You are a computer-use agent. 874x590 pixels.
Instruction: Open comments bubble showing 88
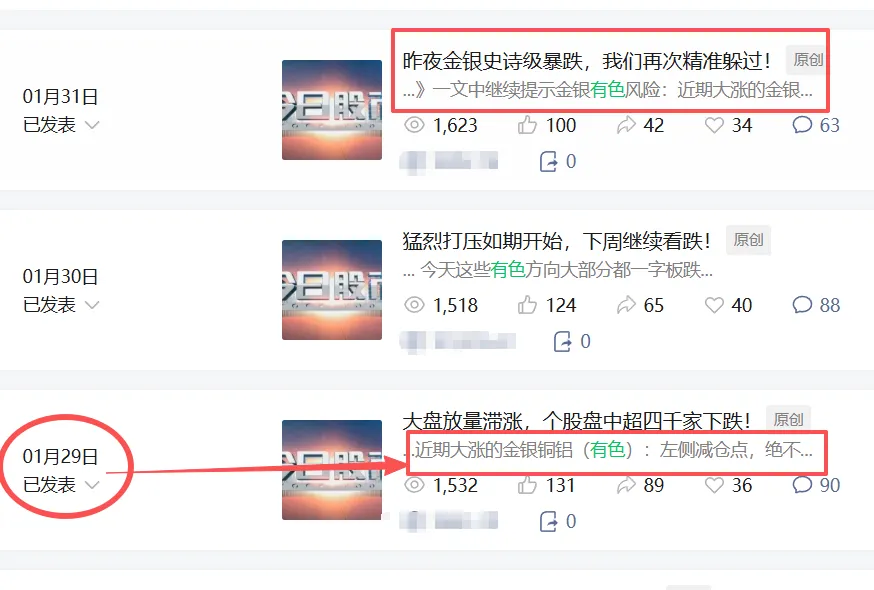[x=802, y=304]
